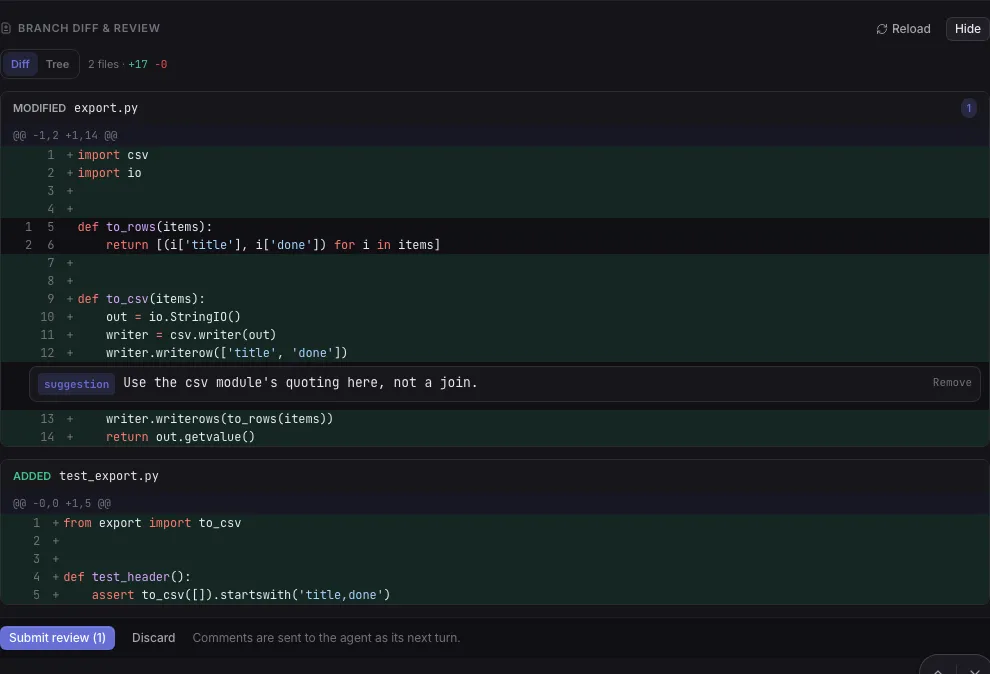
Task: Submit the review with one comment
Action: coord(57,638)
